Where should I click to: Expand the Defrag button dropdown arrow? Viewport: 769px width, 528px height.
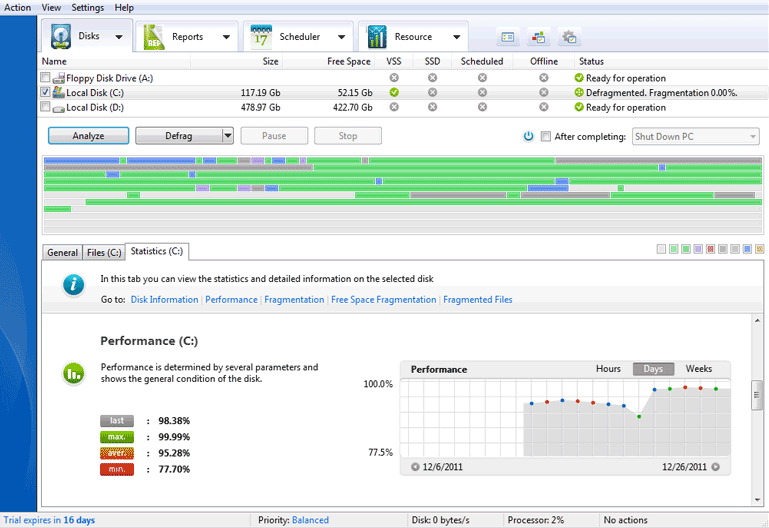pyautogui.click(x=228, y=136)
